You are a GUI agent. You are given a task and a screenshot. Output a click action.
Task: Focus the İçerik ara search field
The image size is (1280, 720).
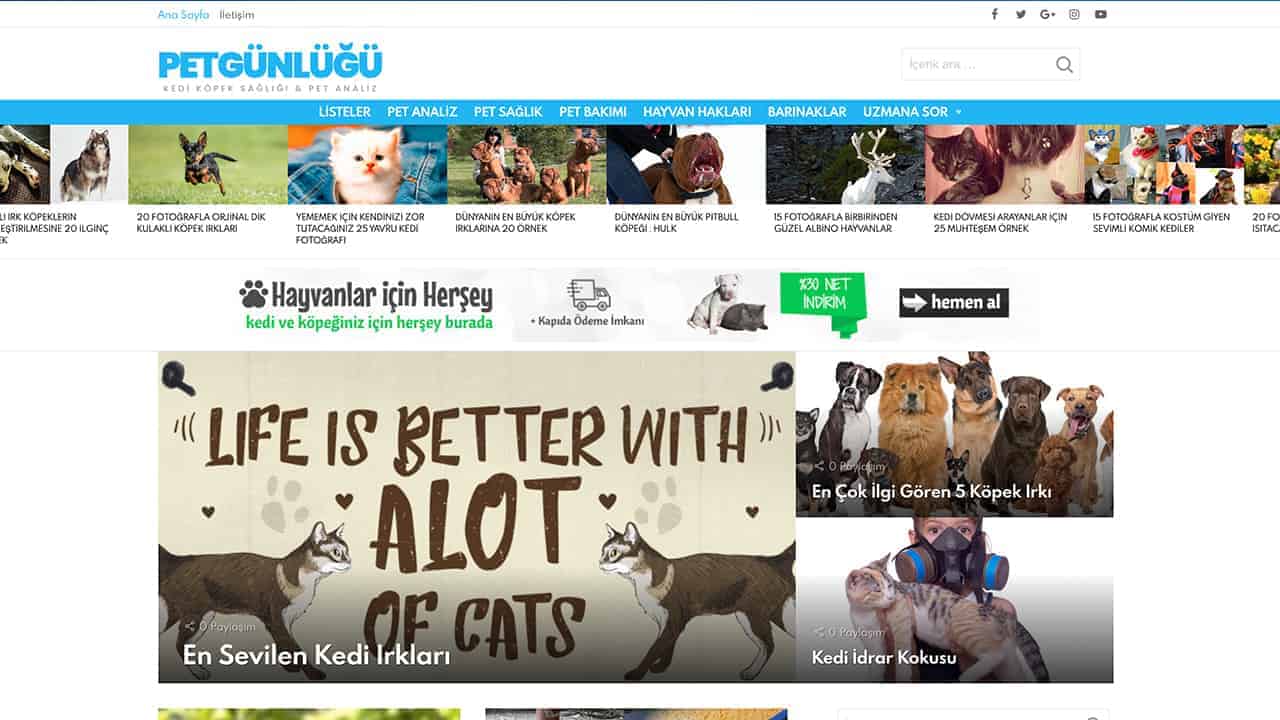[978, 65]
